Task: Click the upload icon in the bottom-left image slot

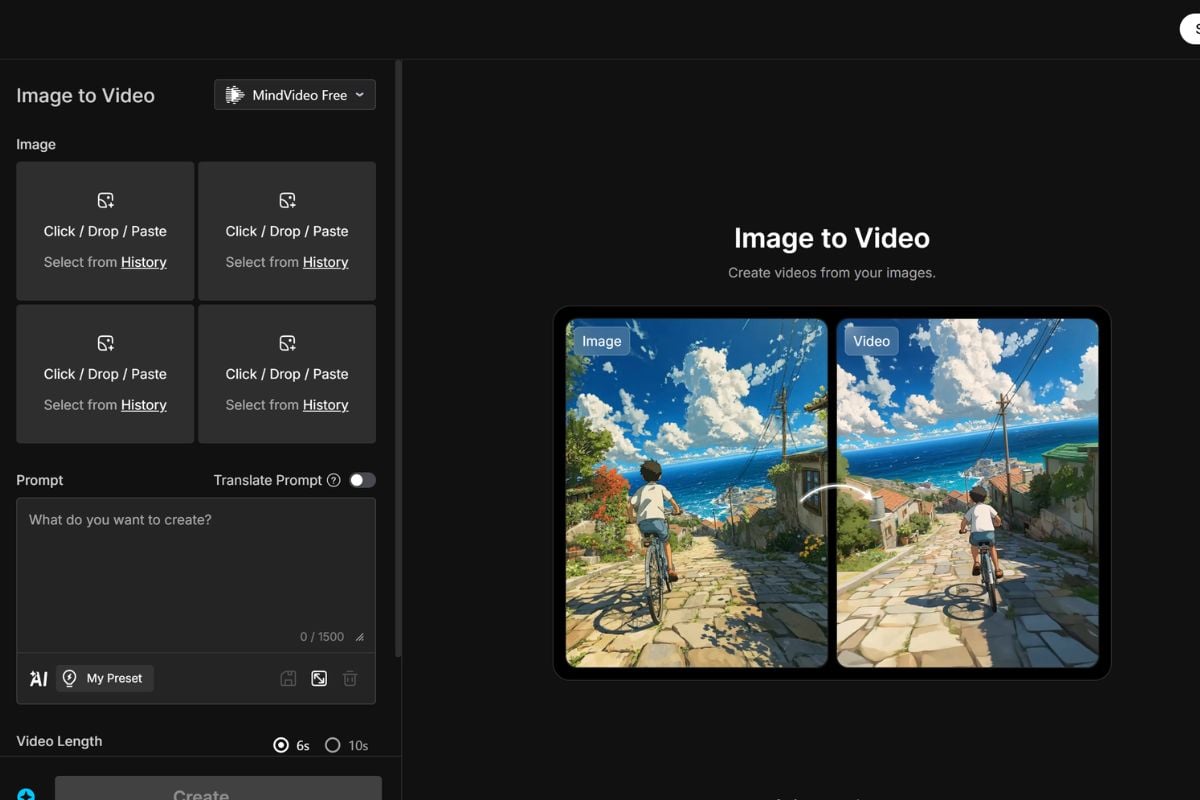Action: click(105, 343)
